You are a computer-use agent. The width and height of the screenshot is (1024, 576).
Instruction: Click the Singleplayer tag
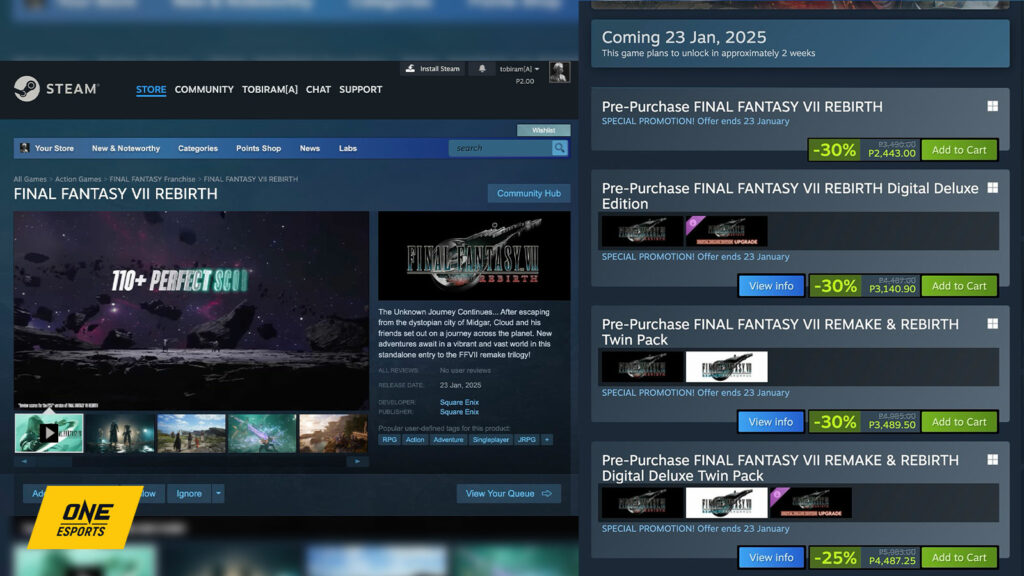point(490,440)
